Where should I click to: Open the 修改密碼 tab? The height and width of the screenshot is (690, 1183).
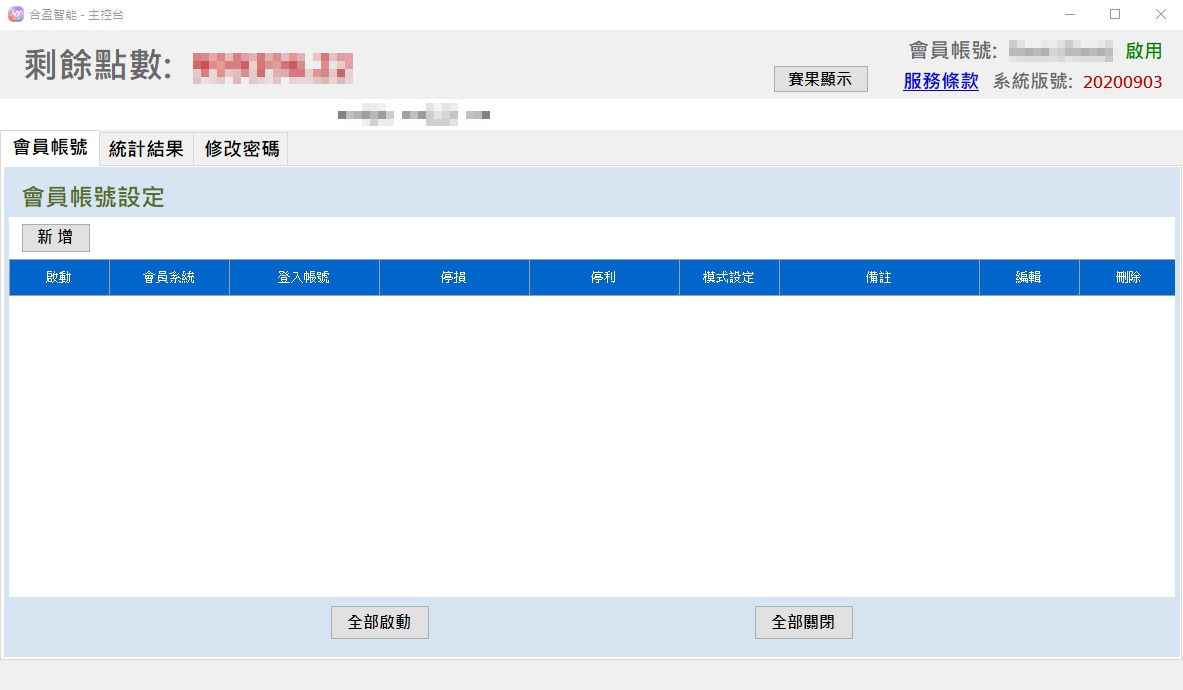point(241,150)
